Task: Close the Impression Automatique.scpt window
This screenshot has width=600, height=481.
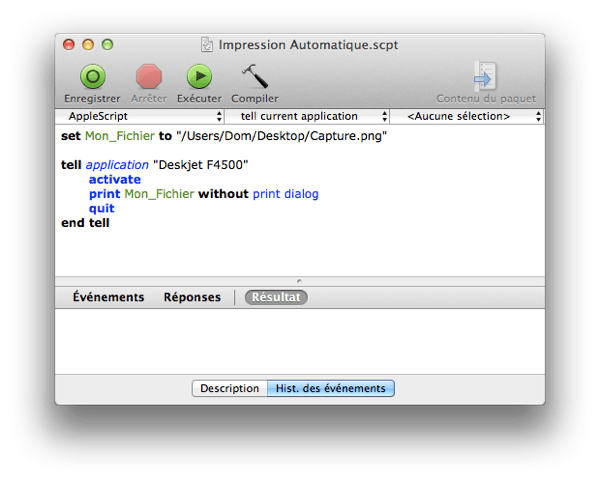Action: (69, 44)
